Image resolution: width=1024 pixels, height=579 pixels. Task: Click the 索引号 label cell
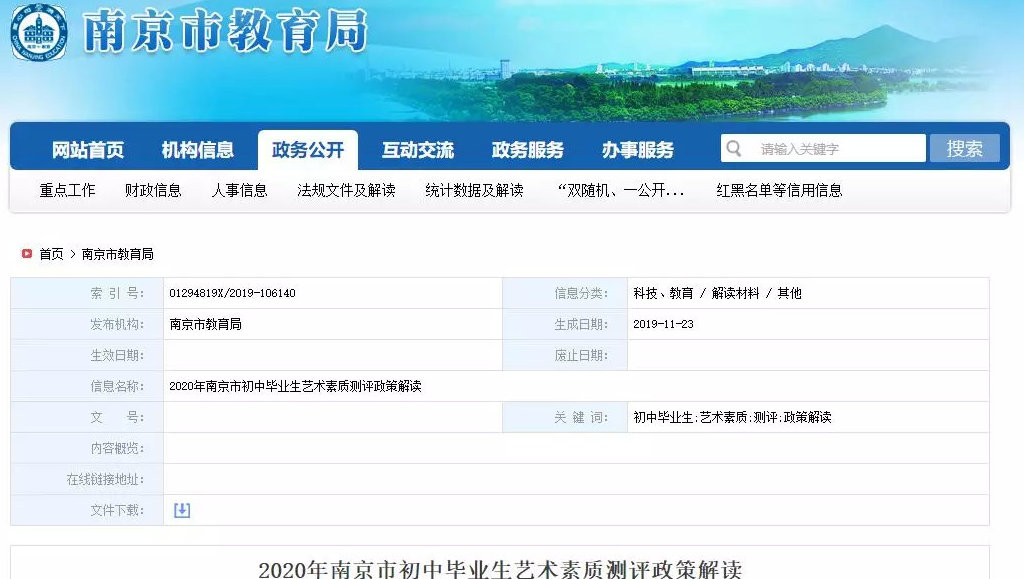[87, 293]
